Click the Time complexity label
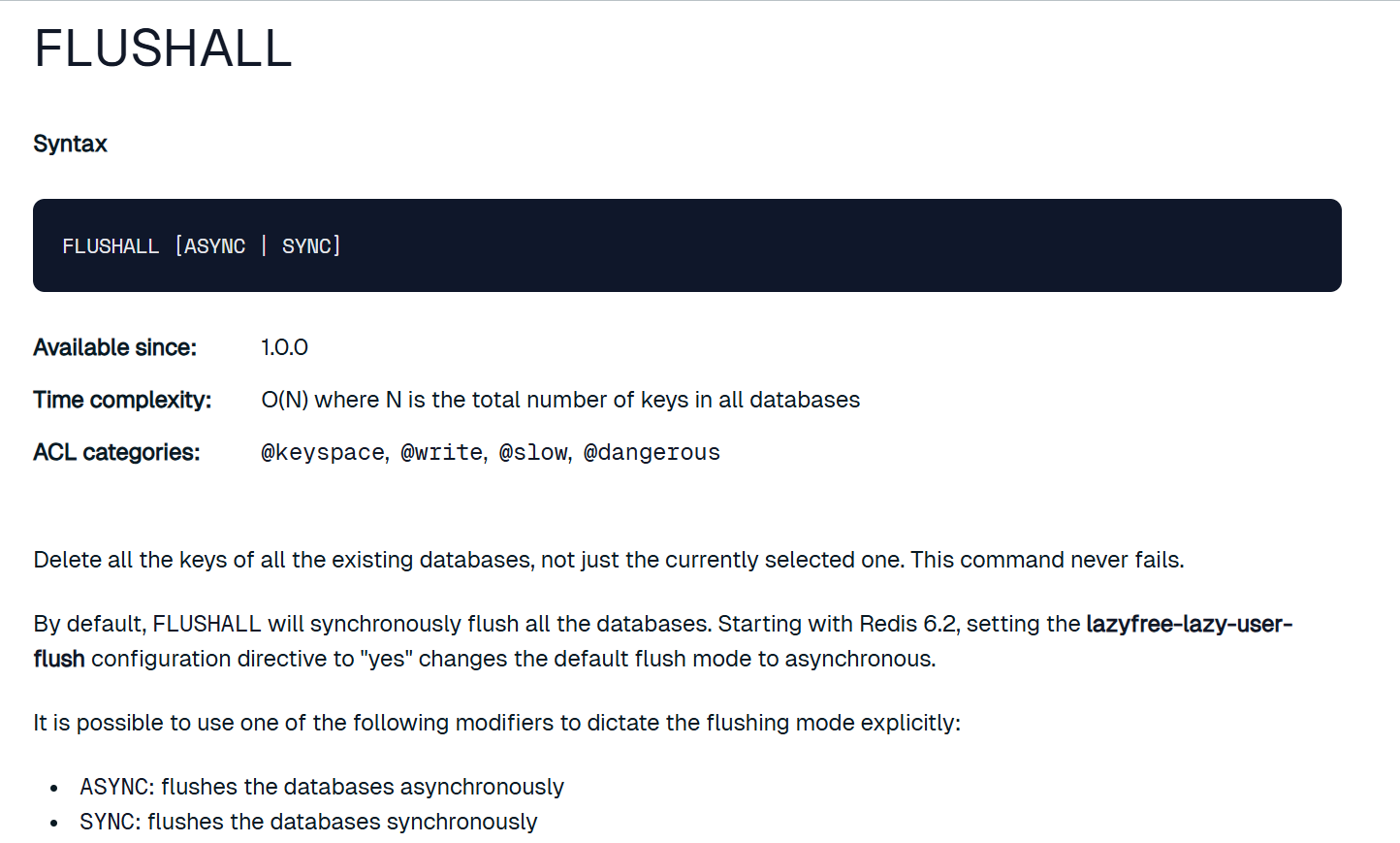 (x=122, y=400)
